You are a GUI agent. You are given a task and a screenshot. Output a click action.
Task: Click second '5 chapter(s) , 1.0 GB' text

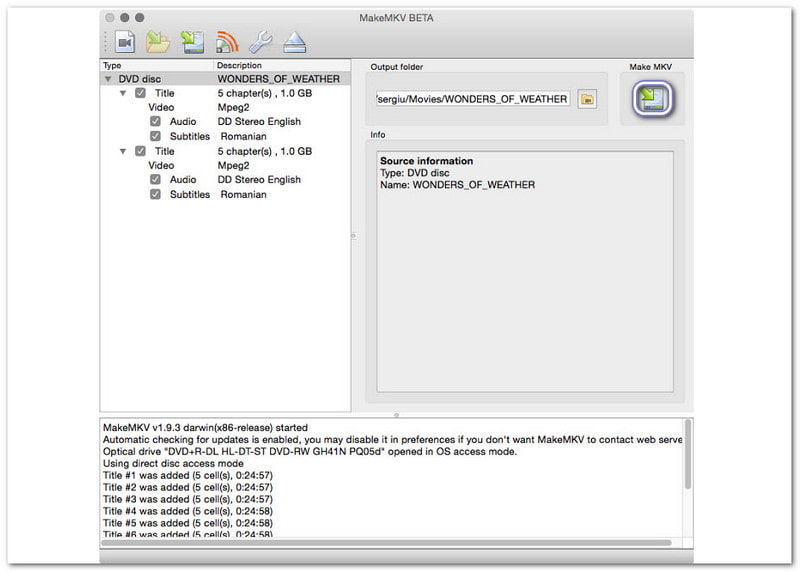click(265, 152)
